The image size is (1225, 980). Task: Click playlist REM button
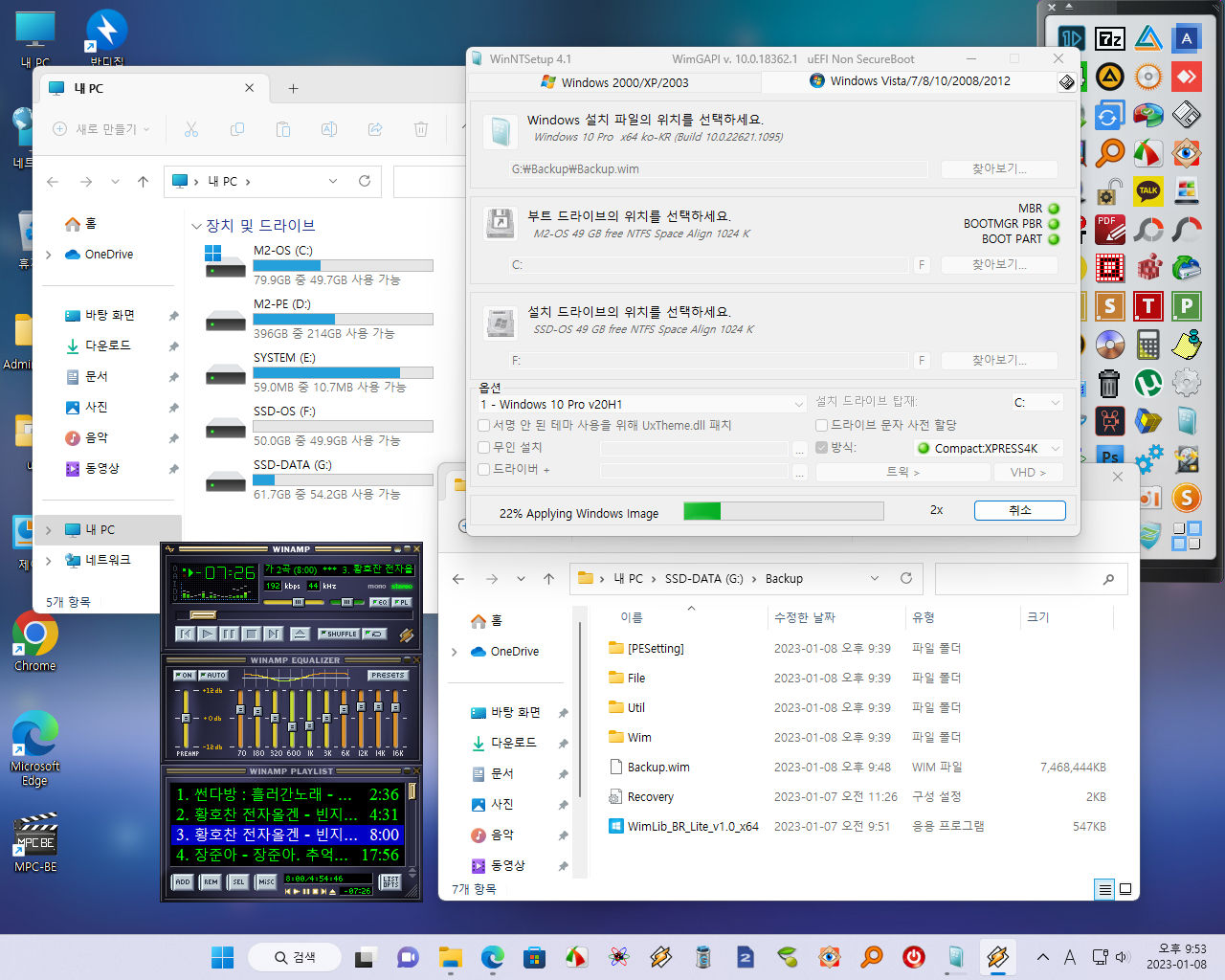click(211, 881)
